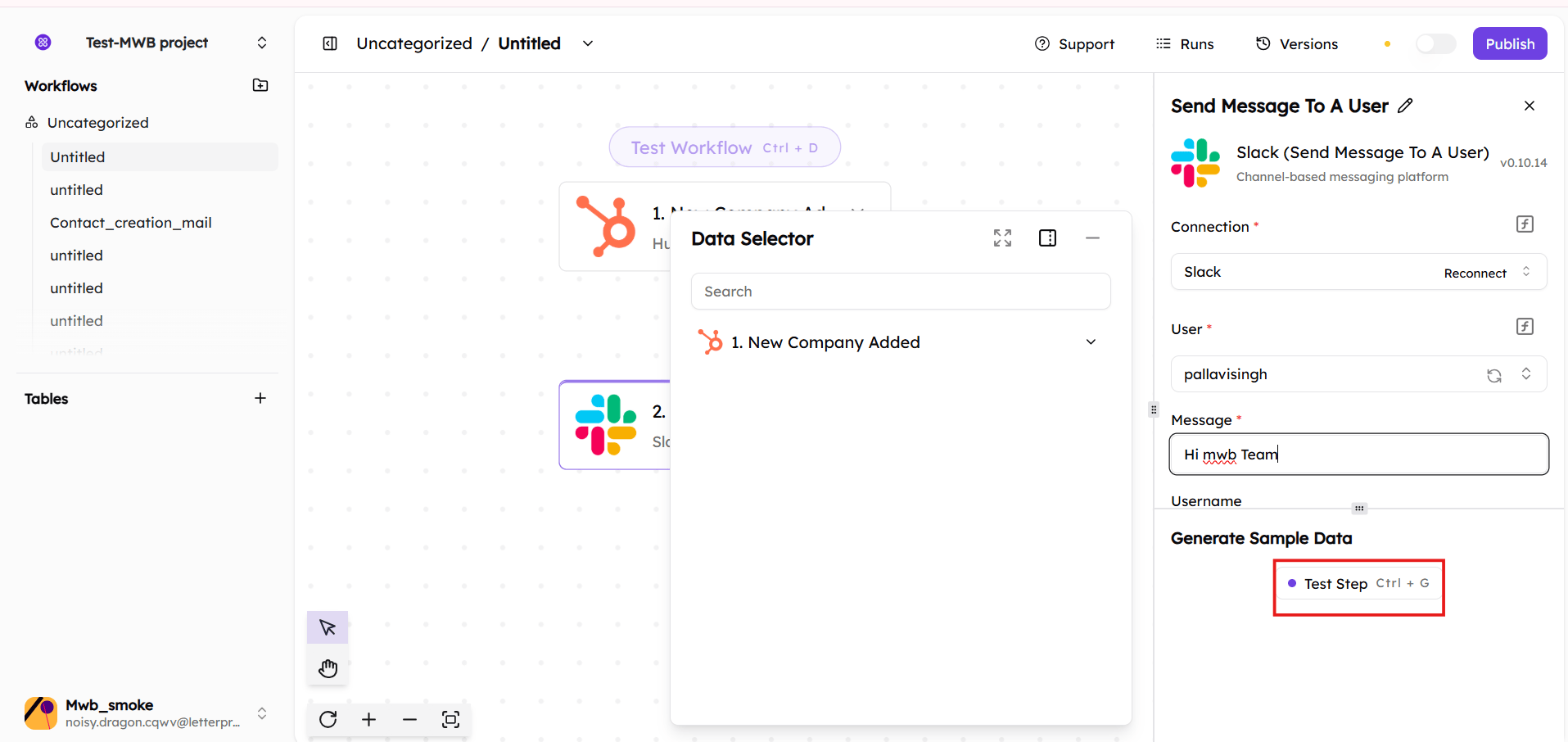The height and width of the screenshot is (742, 1568).
Task: Toggle the workflow enable switch
Action: [x=1435, y=43]
